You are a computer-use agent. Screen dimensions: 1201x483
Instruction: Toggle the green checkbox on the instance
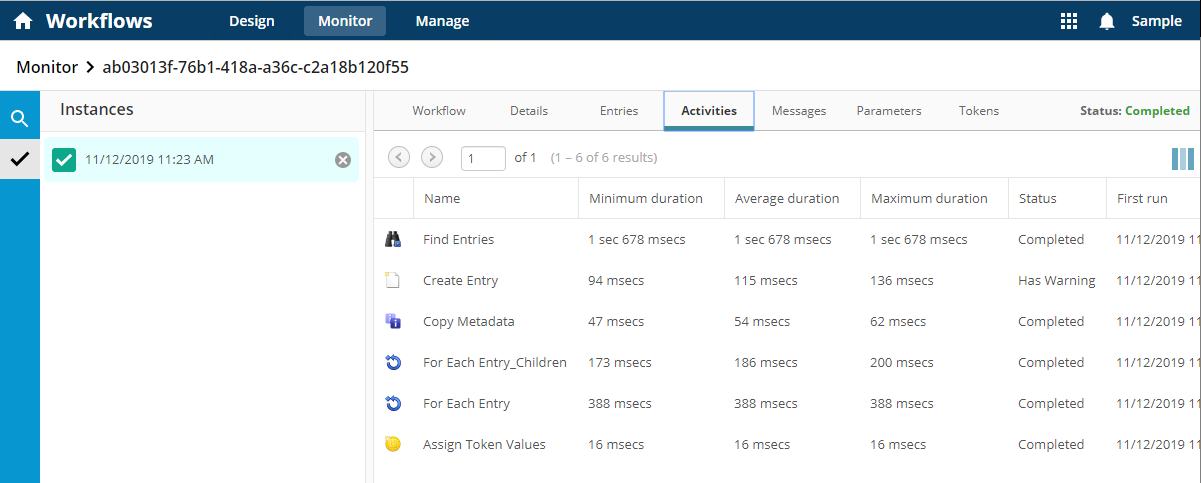[64, 159]
